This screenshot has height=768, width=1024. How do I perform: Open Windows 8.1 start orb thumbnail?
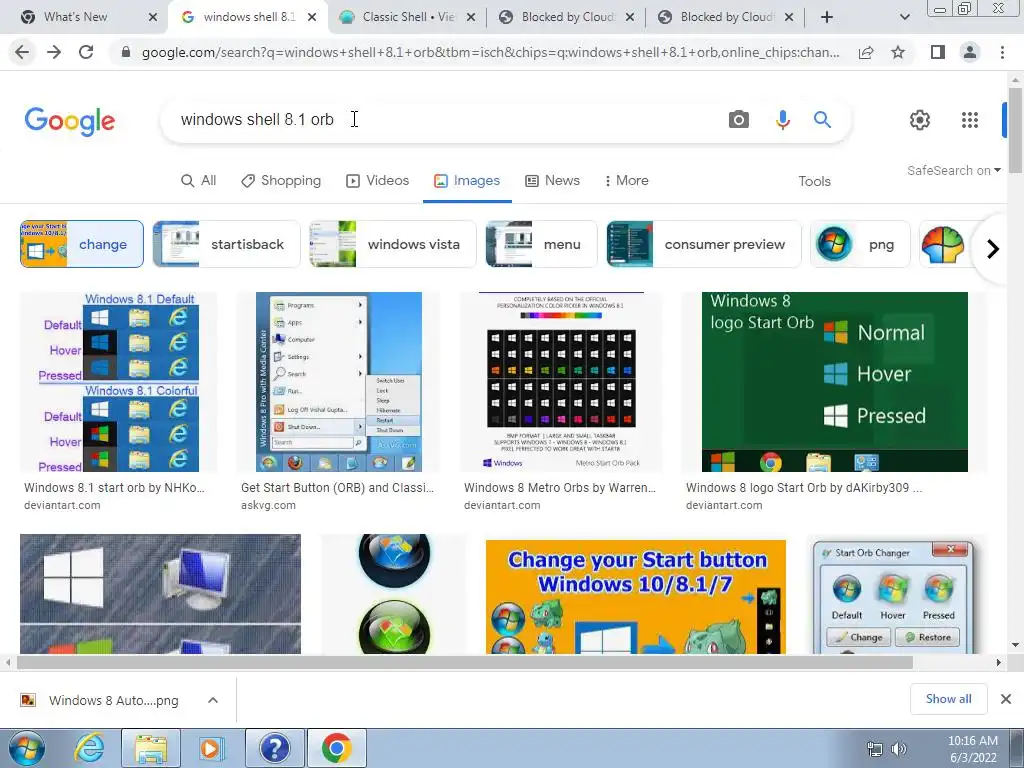[118, 382]
